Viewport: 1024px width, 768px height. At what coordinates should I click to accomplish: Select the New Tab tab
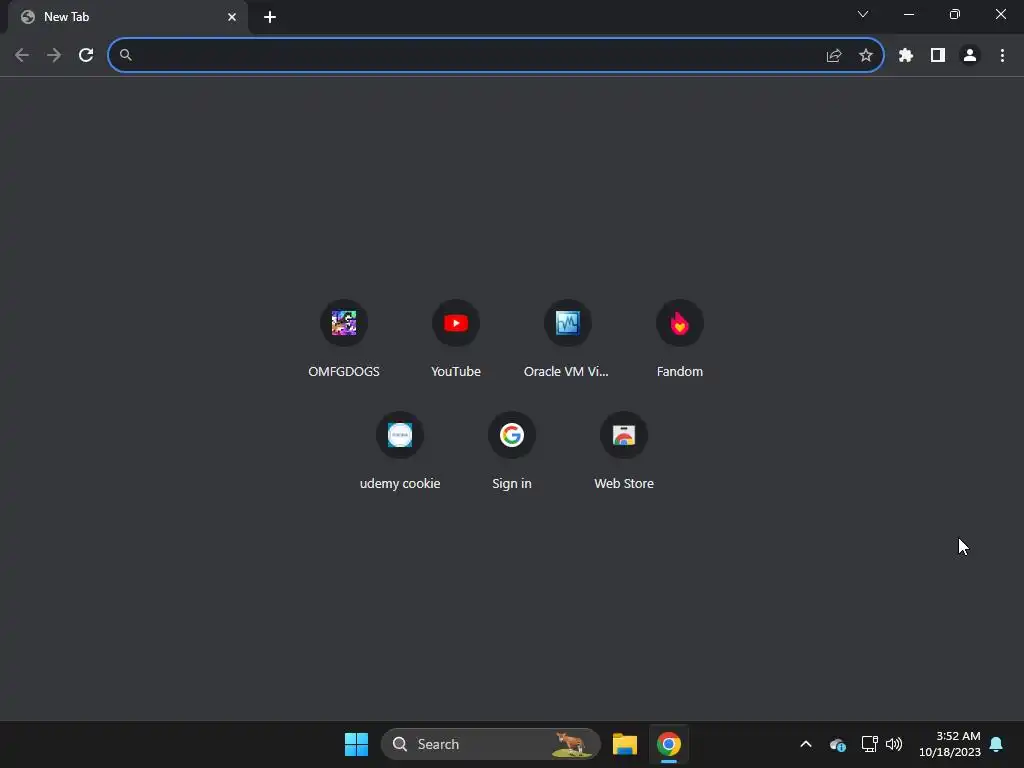coord(128,17)
